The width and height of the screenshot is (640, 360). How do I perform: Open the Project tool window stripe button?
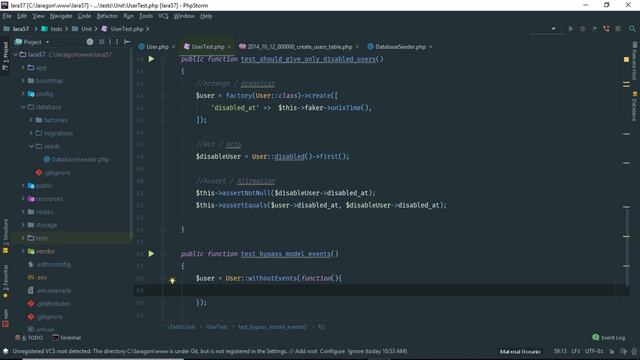(x=5, y=56)
